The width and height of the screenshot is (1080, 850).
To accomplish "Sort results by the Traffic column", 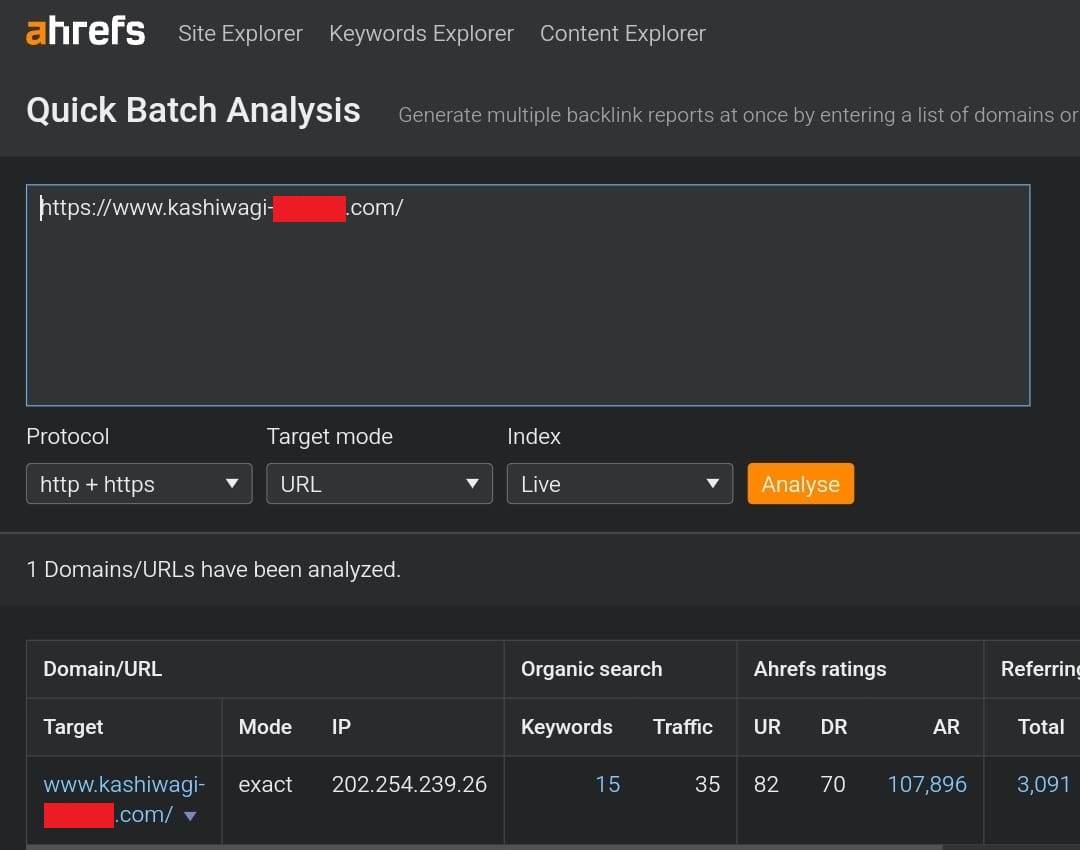I will (682, 727).
